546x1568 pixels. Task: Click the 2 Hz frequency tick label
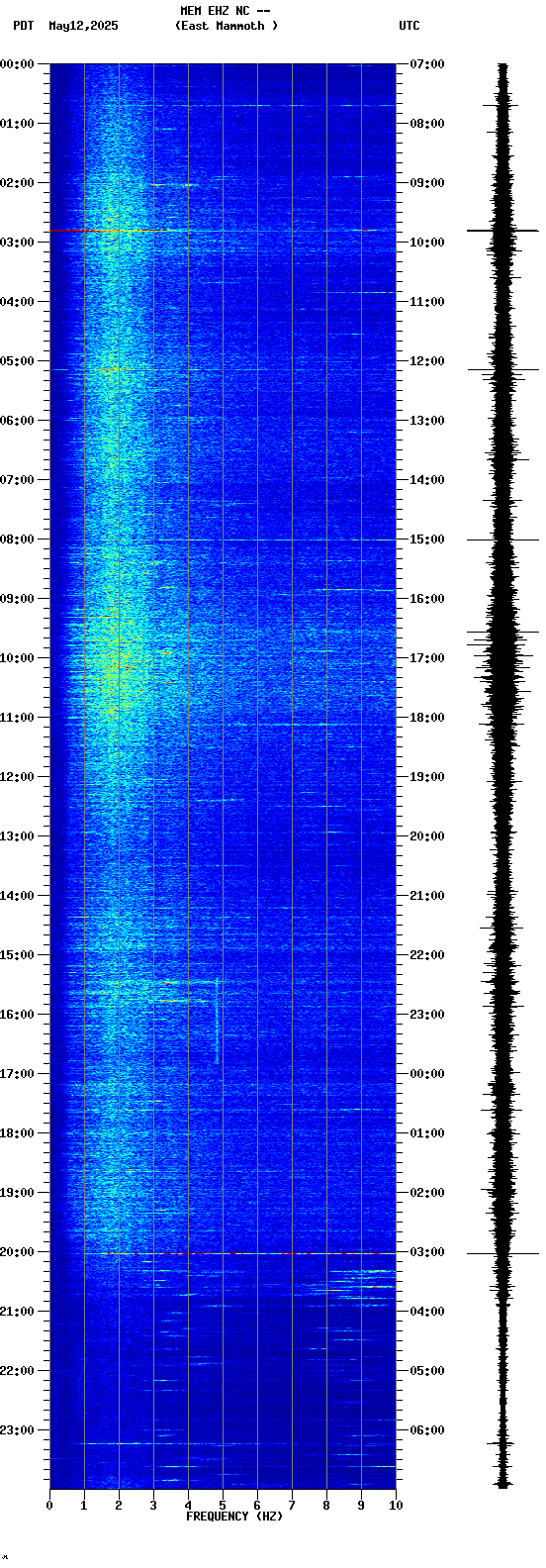tap(119, 1506)
